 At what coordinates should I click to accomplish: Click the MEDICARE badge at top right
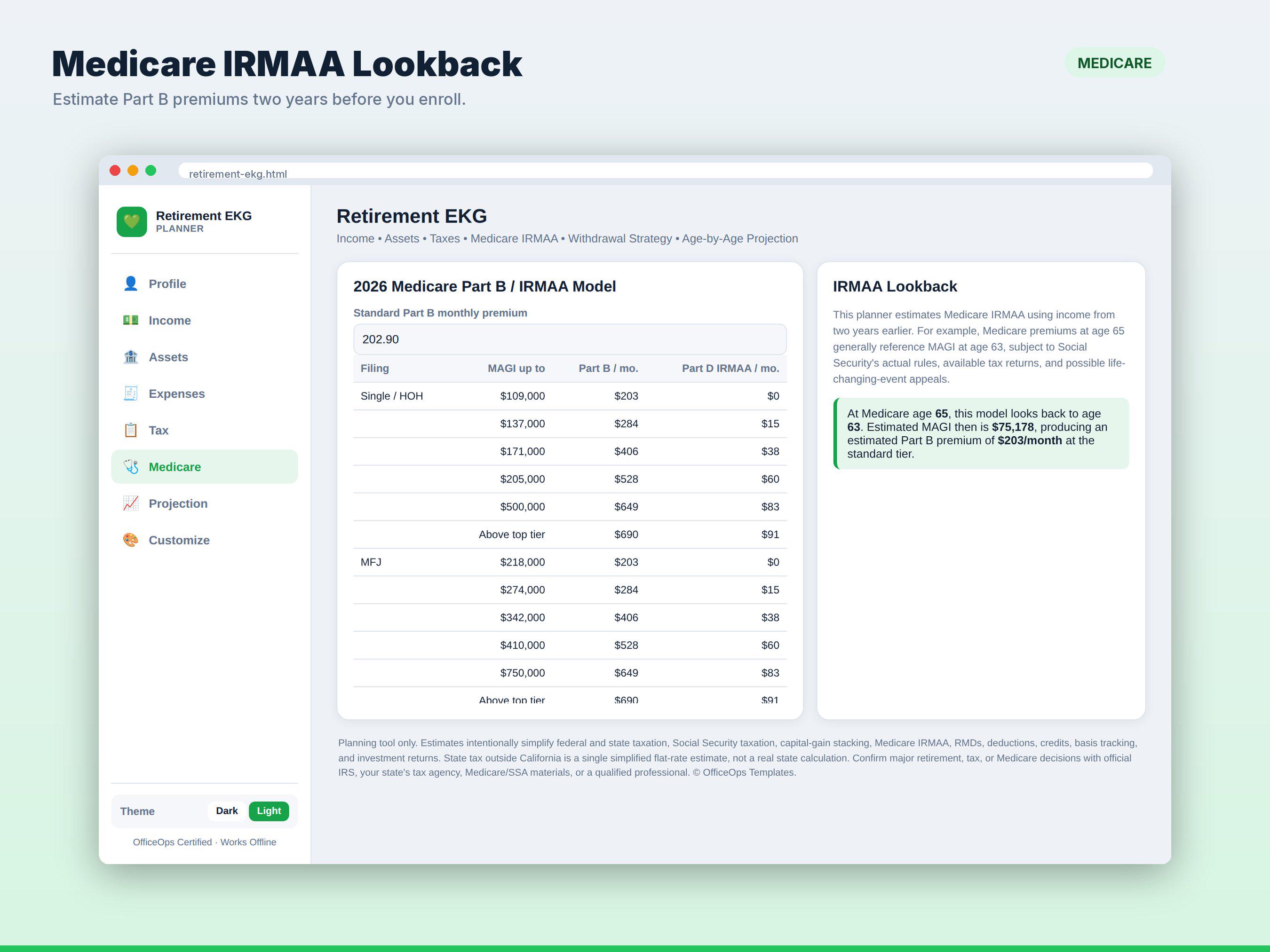[1114, 63]
